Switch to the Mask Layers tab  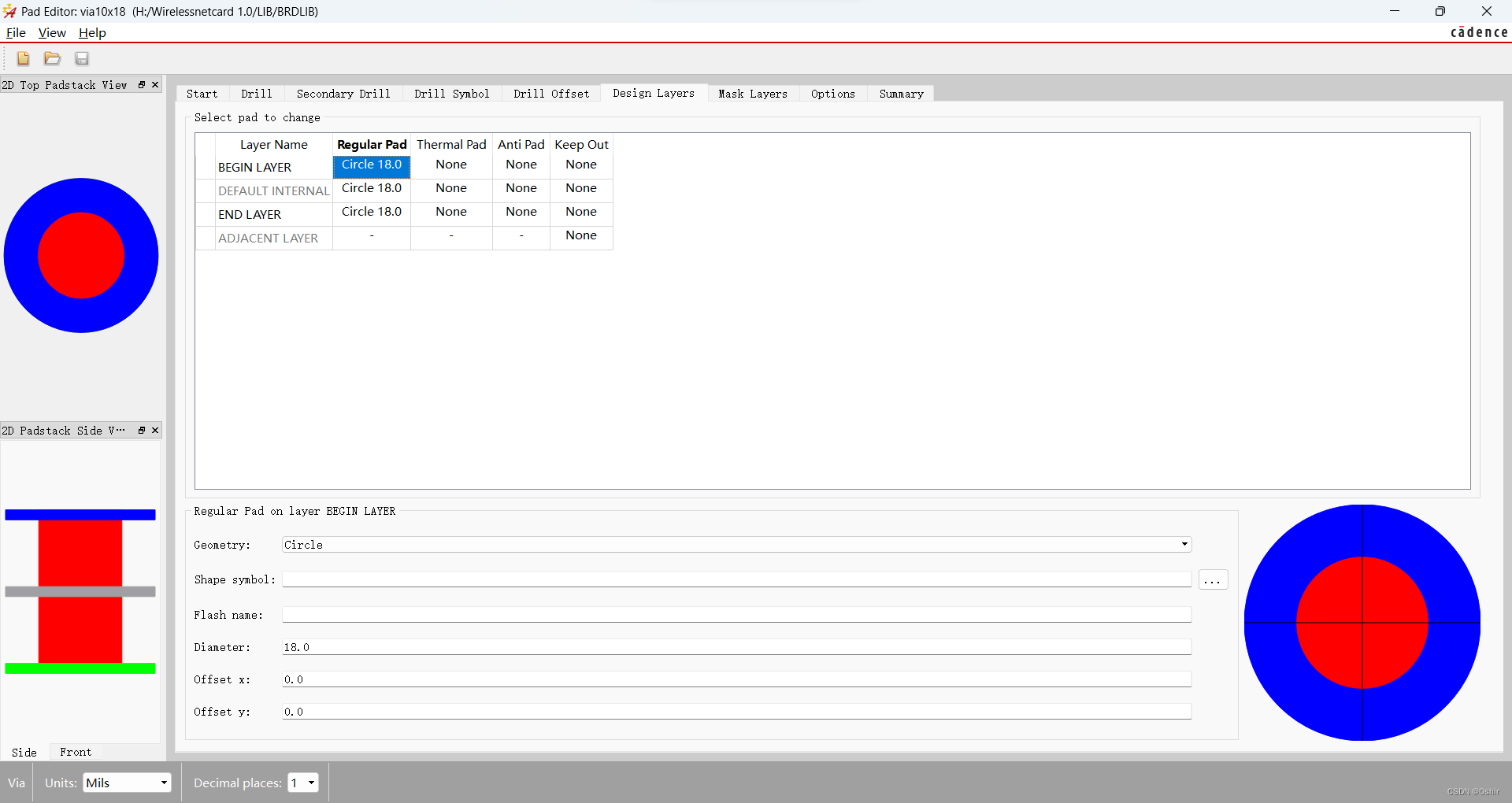pyautogui.click(x=752, y=94)
